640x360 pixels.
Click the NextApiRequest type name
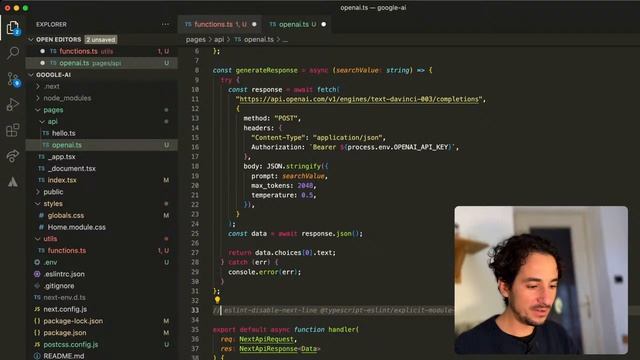pos(266,339)
